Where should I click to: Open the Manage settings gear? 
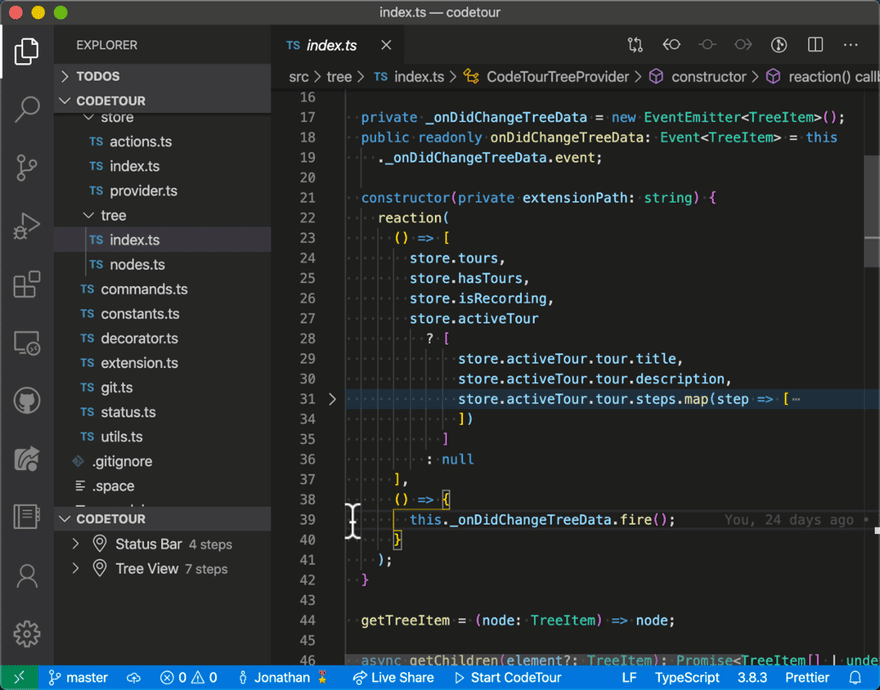[x=26, y=634]
